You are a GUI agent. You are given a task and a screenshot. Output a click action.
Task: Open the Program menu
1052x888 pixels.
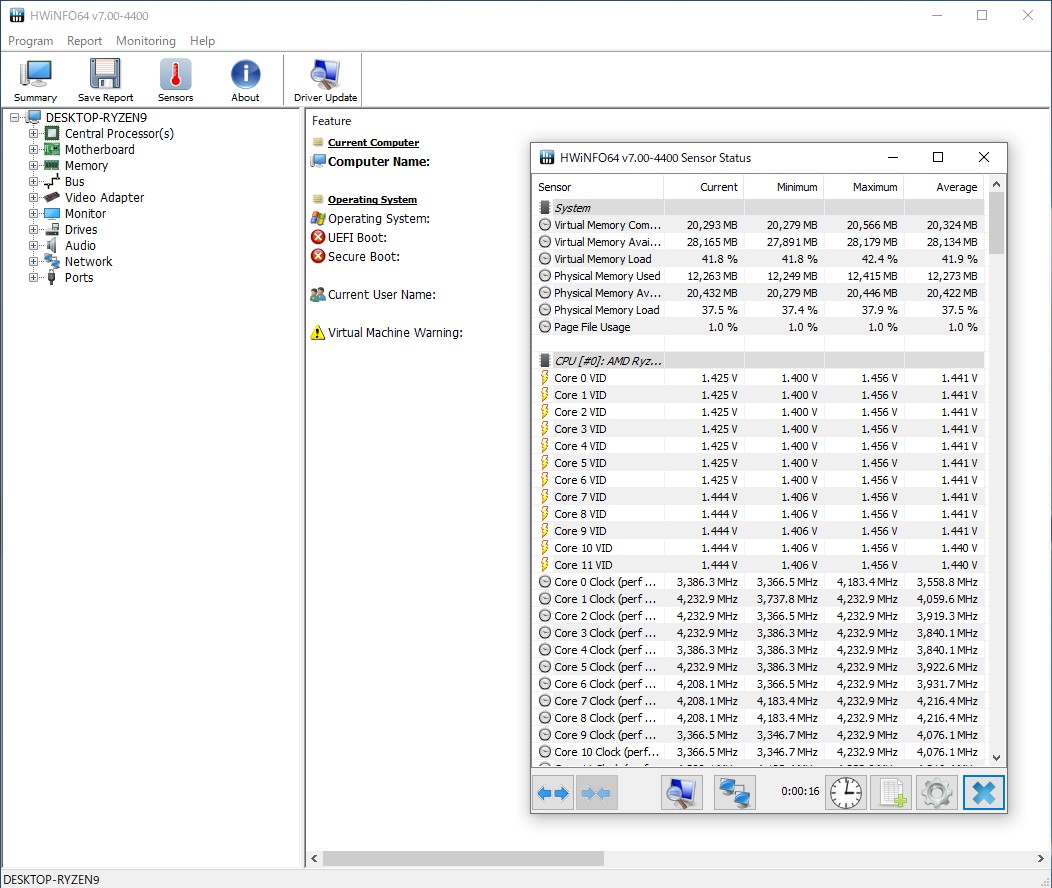point(30,41)
